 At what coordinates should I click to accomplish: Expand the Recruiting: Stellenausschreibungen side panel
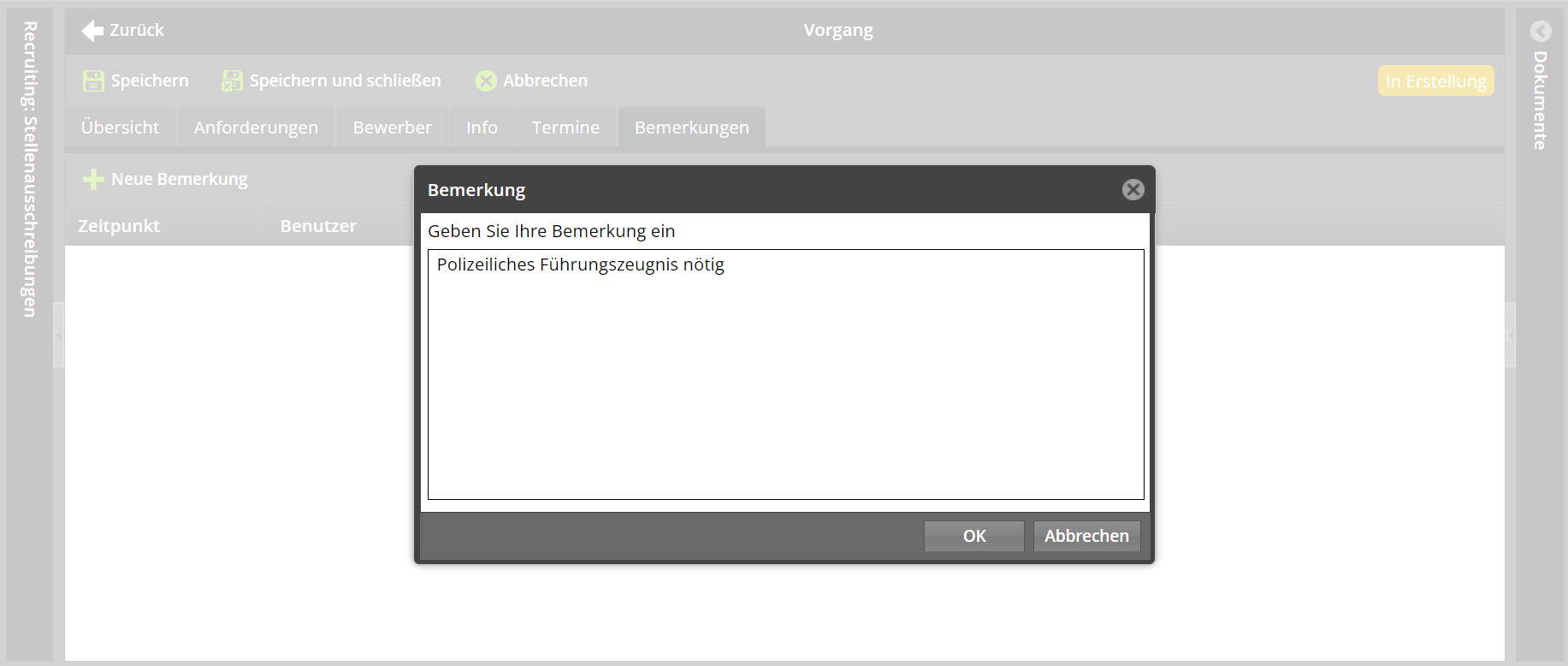pos(30,169)
